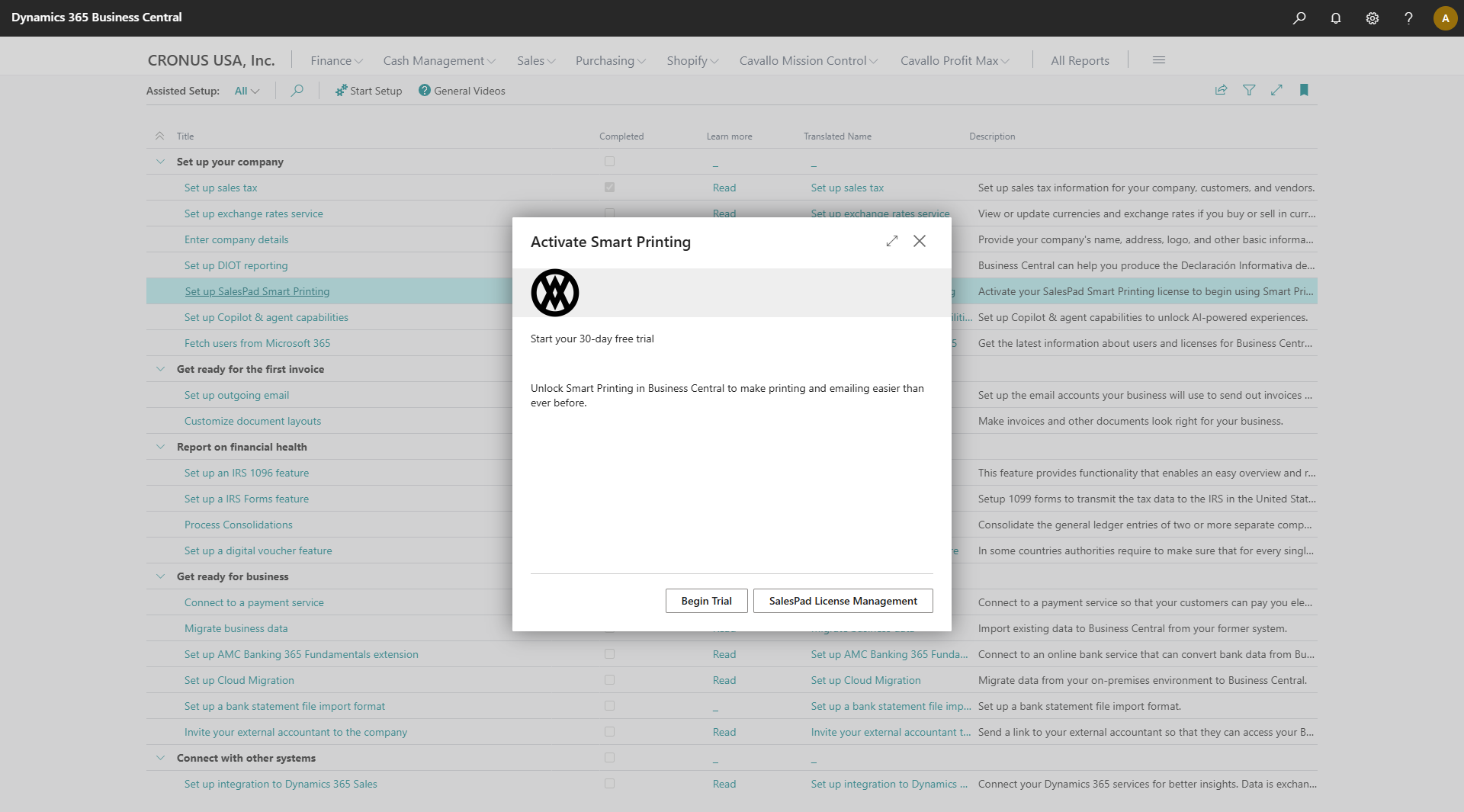Collapse Connect with other systems group
The width and height of the screenshot is (1464, 812).
point(160,758)
